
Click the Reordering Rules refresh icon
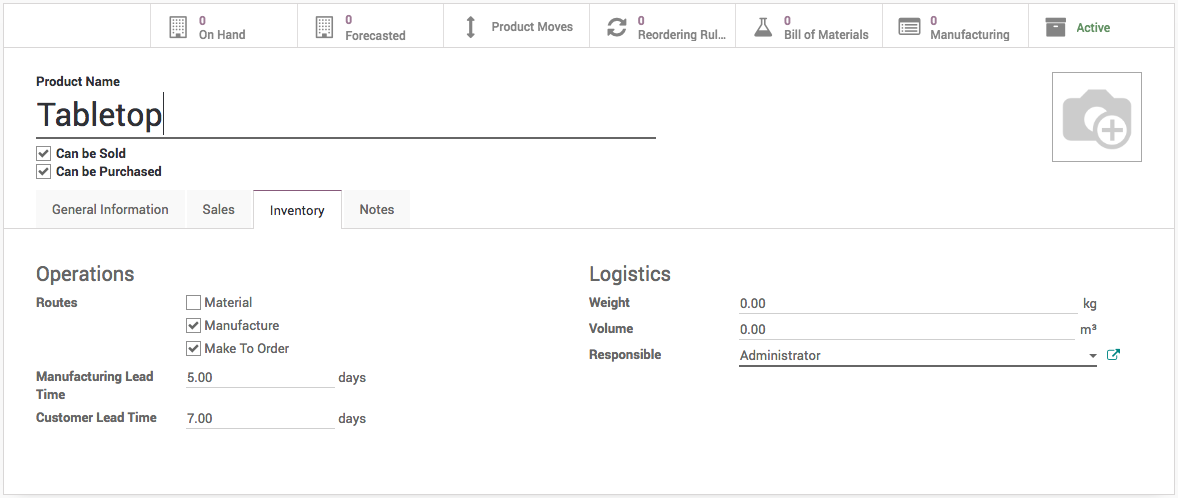(x=617, y=27)
